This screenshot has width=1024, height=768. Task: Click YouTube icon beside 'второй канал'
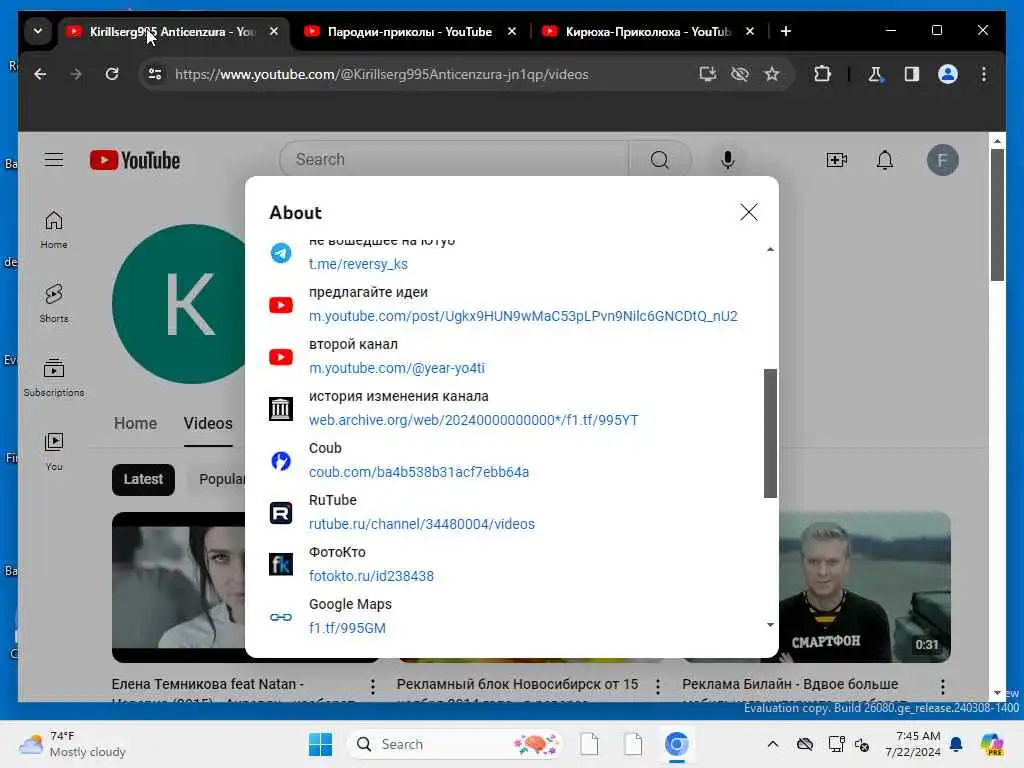coord(281,357)
